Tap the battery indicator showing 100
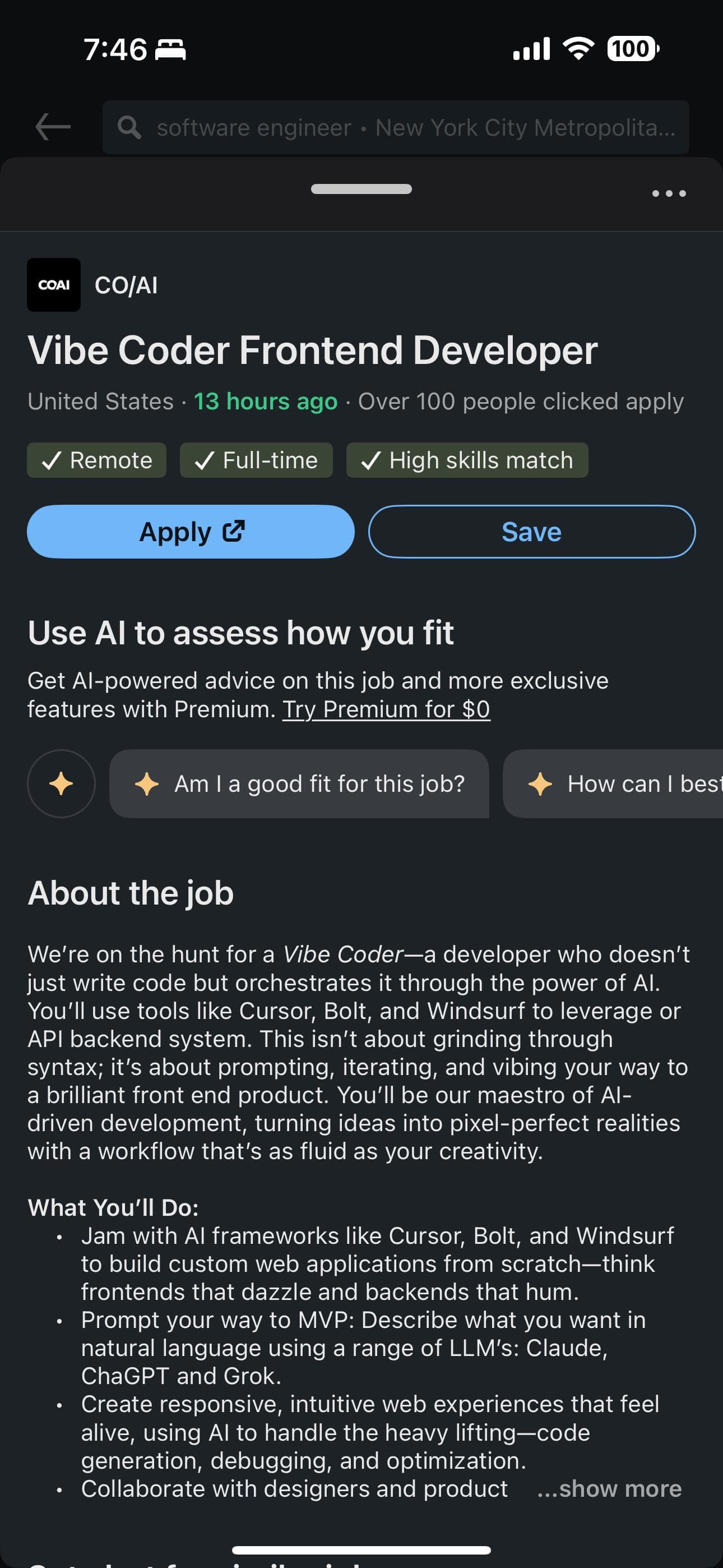The image size is (723, 1568). [632, 49]
